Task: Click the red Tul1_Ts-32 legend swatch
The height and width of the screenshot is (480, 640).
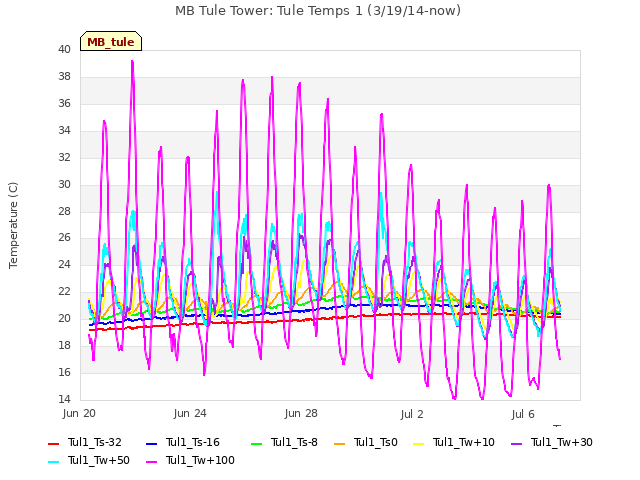Action: click(x=53, y=444)
